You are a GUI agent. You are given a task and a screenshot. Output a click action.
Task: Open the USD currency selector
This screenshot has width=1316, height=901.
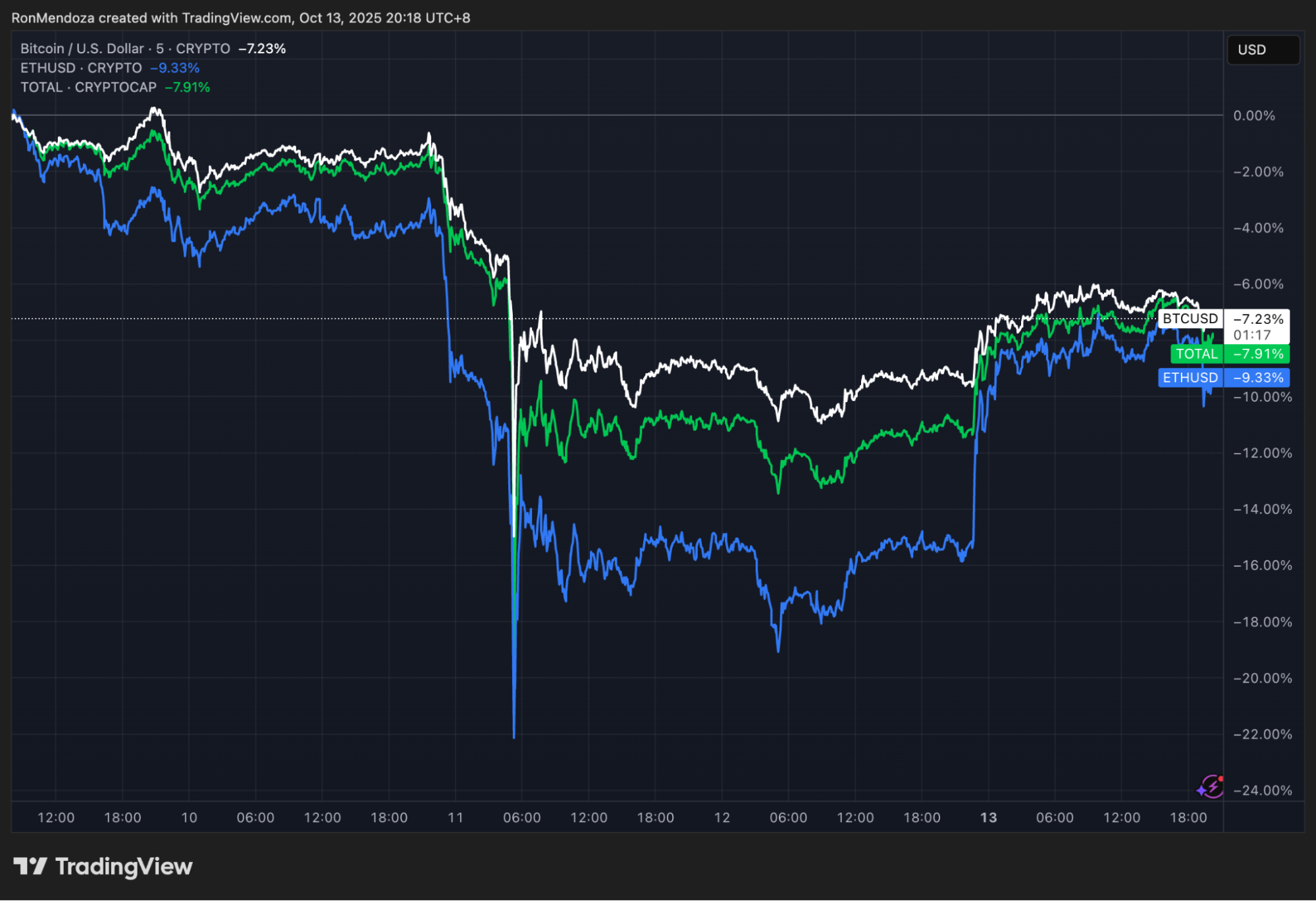coord(1263,50)
